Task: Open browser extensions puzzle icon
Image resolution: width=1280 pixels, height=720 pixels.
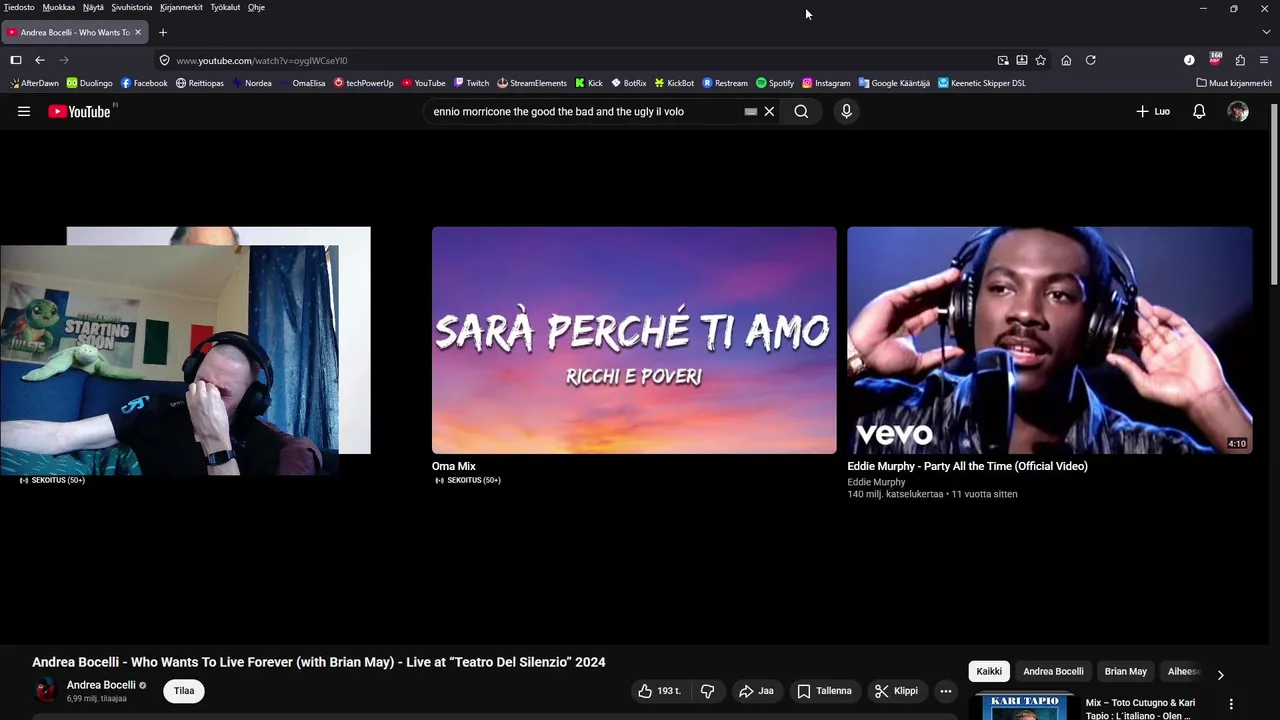Action: coord(1240,60)
